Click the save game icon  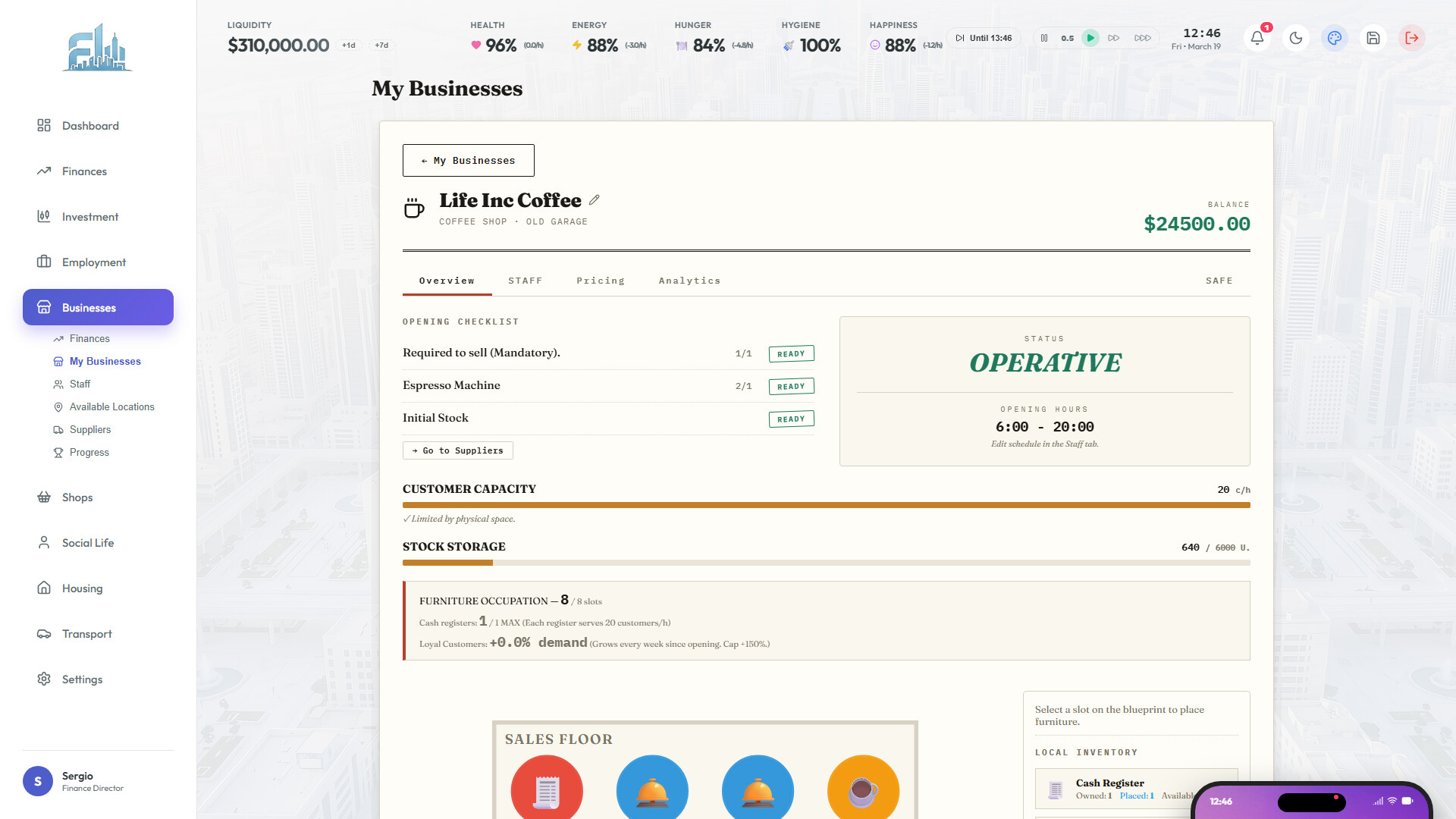[1373, 38]
